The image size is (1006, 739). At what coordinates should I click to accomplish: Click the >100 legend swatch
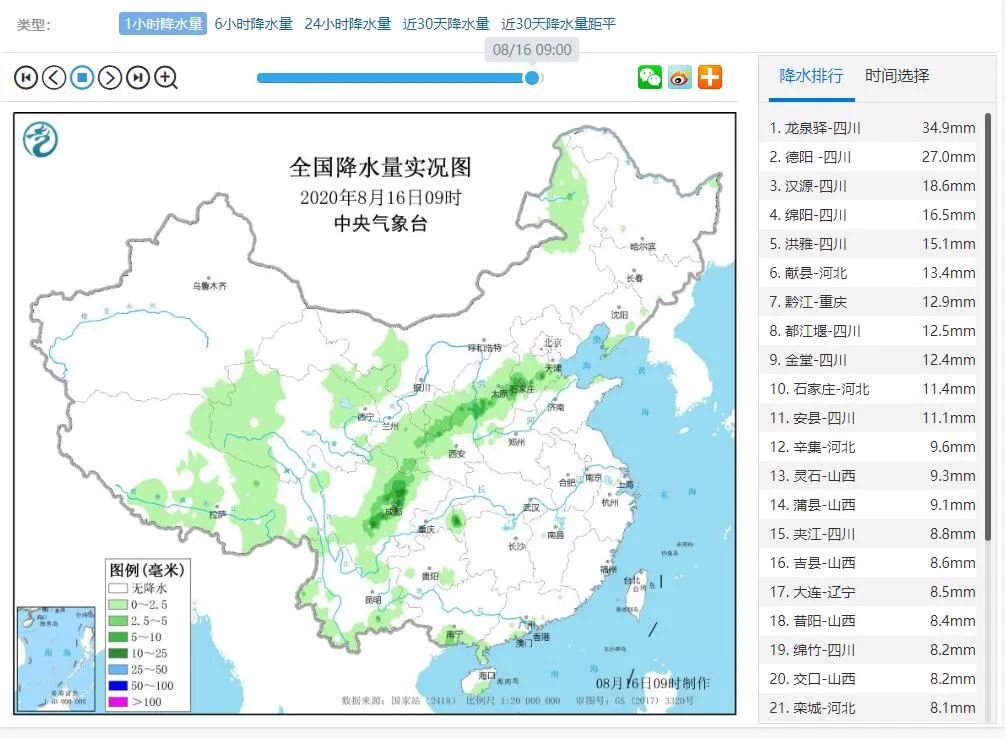[118, 702]
